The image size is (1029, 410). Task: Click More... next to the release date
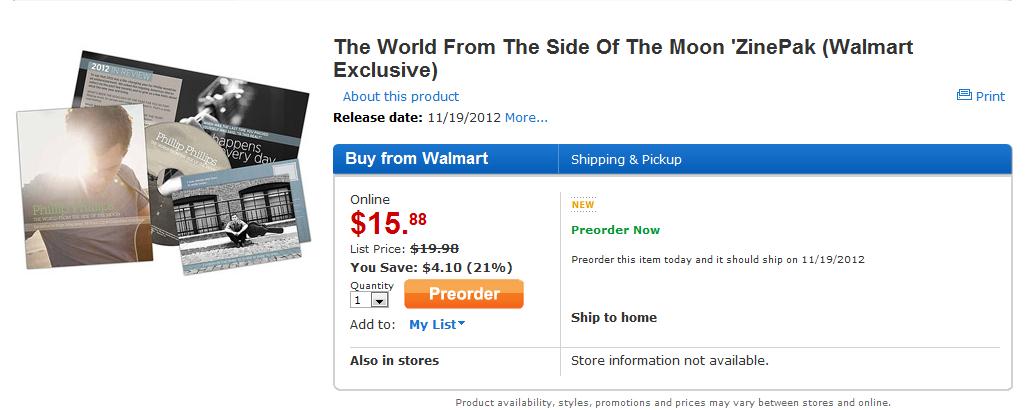[526, 118]
